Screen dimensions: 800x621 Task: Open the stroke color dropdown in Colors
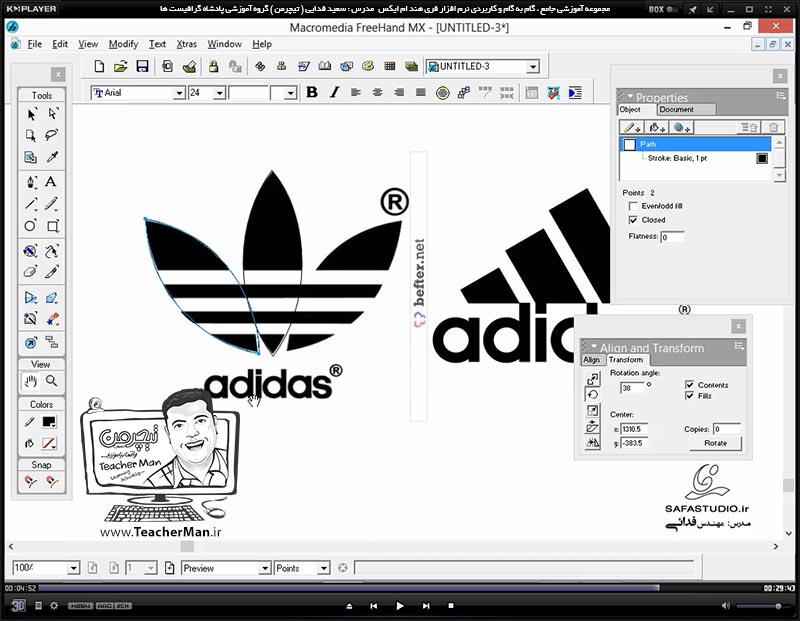(x=49, y=422)
